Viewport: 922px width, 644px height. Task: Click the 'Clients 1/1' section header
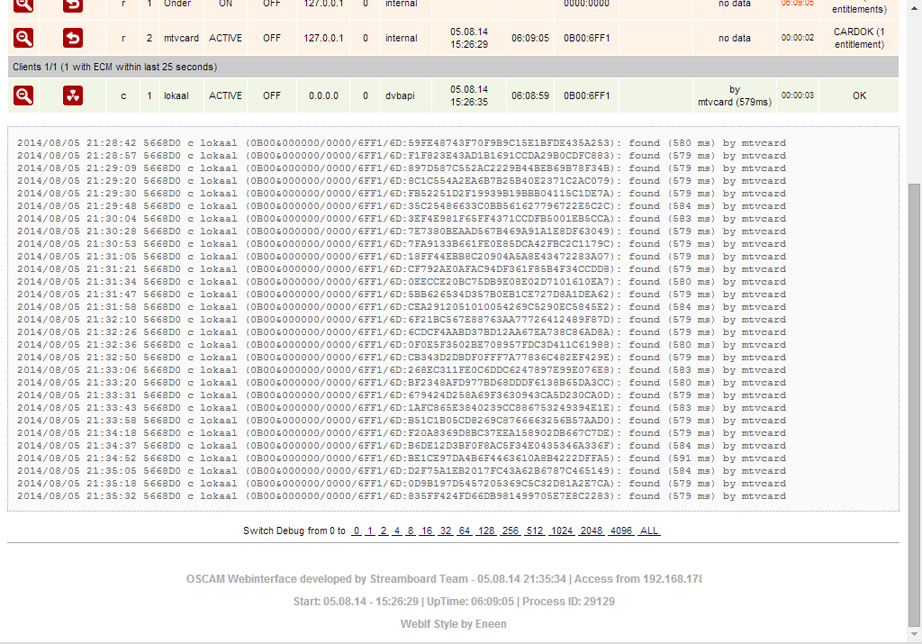pyautogui.click(x=453, y=66)
